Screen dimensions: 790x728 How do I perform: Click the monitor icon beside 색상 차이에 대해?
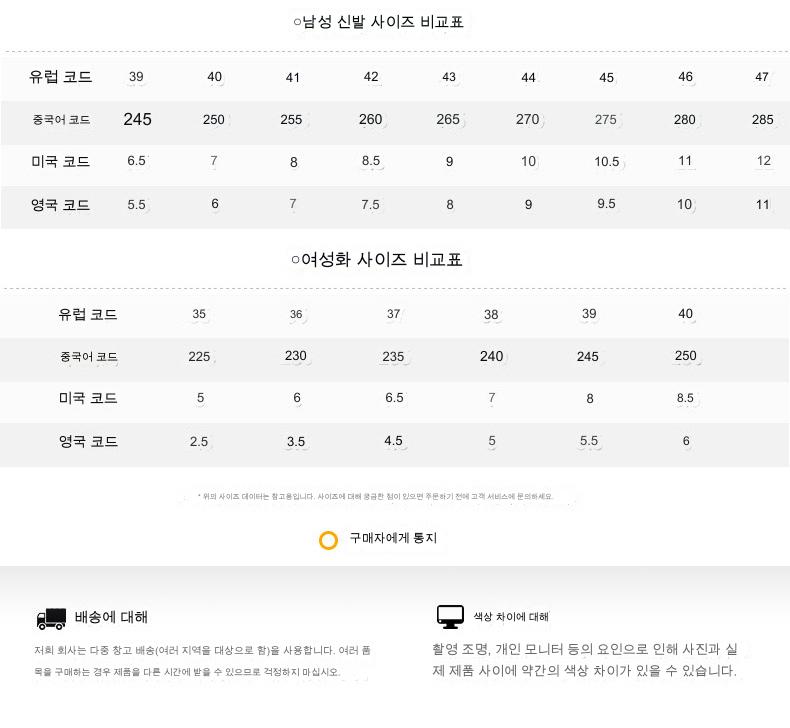pos(450,616)
